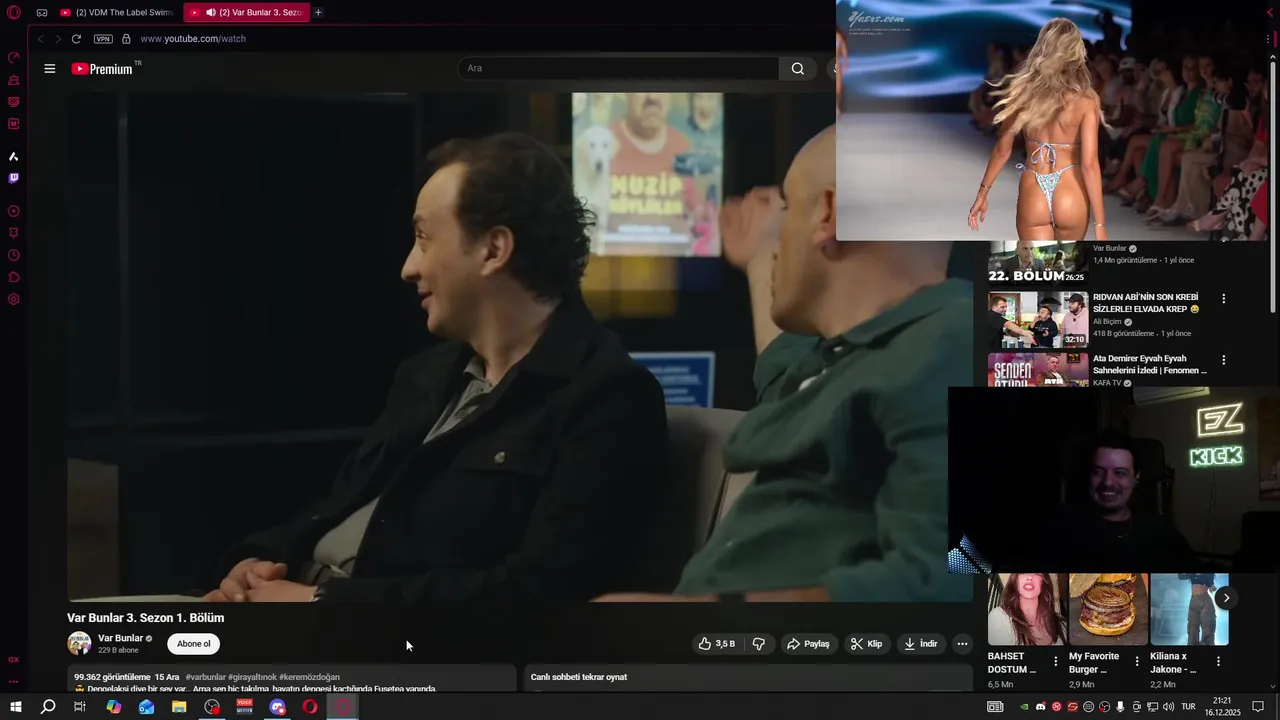Open the Opera GX main menu logo
Screen dimensions: 1280x720
coord(14,13)
